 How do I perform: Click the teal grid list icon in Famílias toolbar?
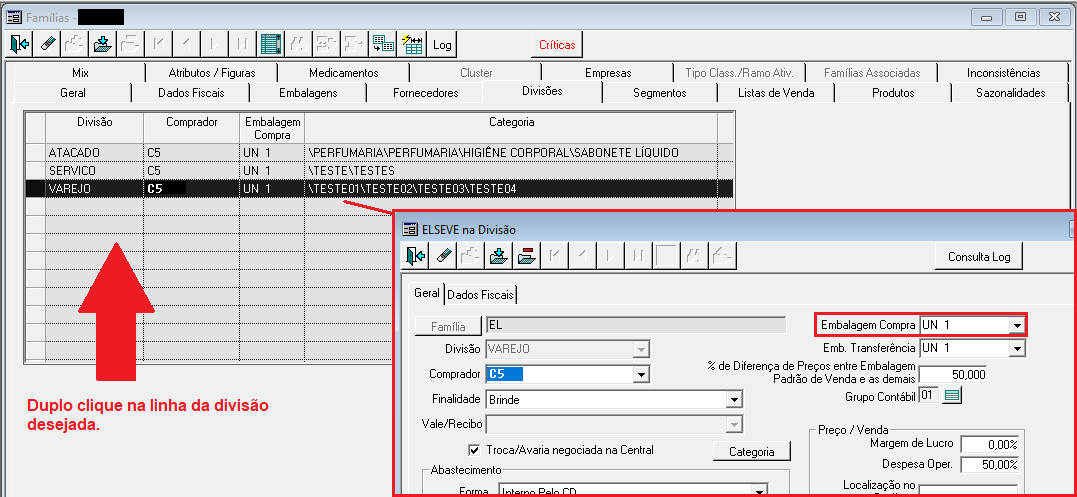pyautogui.click(x=271, y=45)
